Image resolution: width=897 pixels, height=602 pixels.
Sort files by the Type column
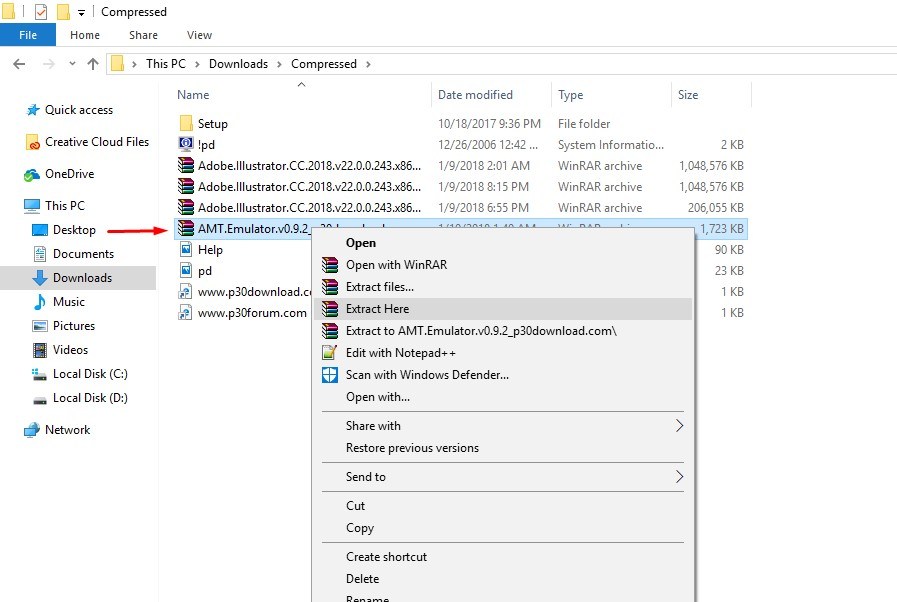(570, 95)
